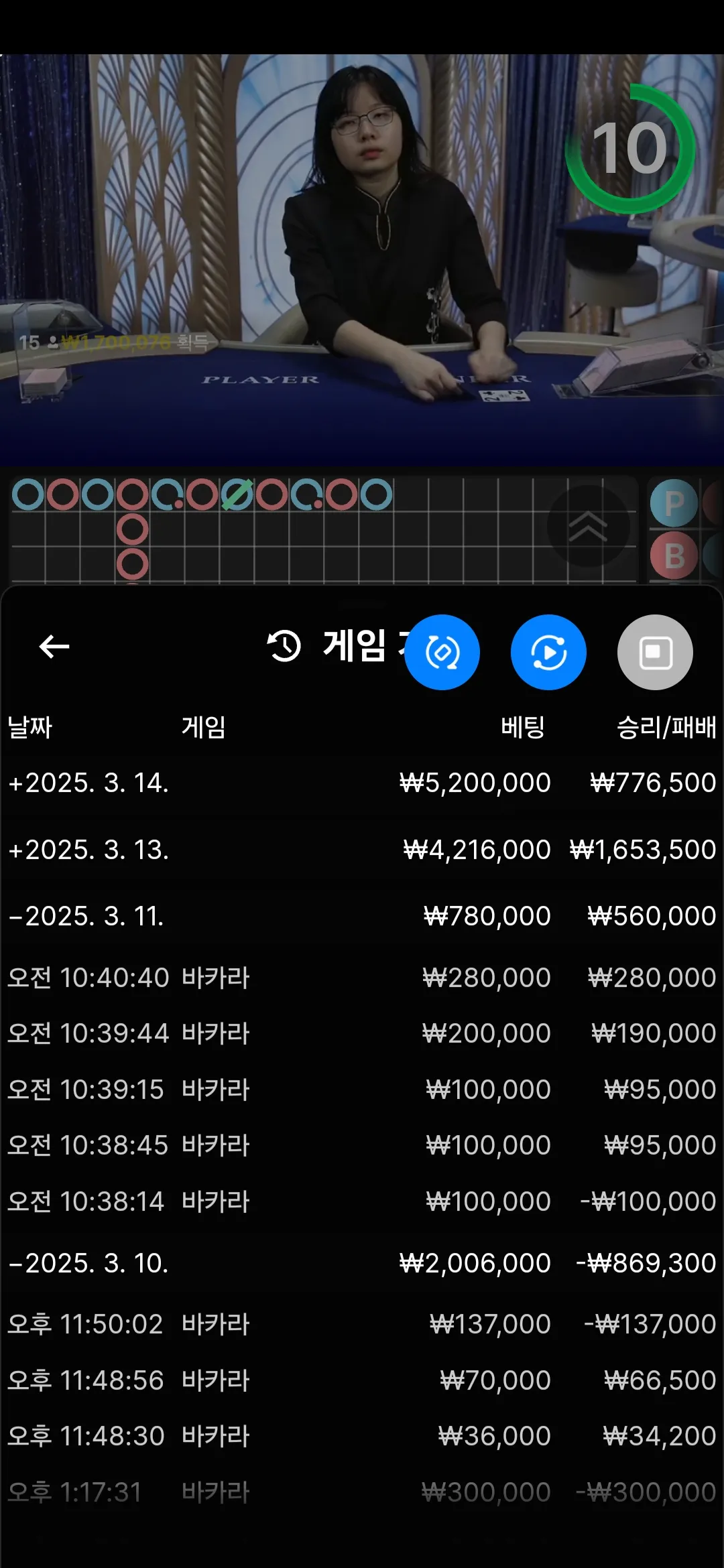Collapse the 2025. 3. 11. date row
This screenshot has height=1568, width=724.
(362, 916)
